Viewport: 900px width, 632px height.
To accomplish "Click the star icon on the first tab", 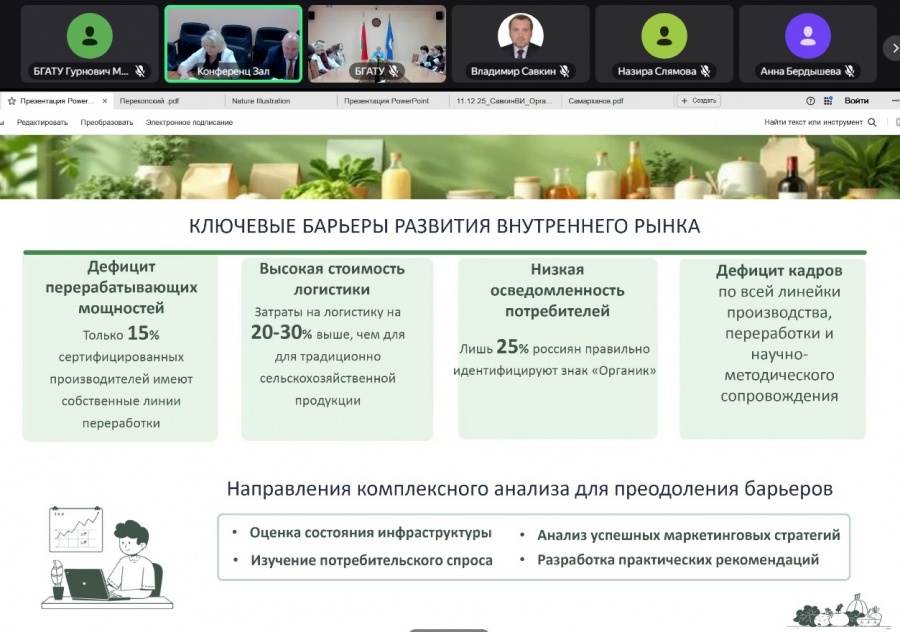I will pyautogui.click(x=12, y=101).
